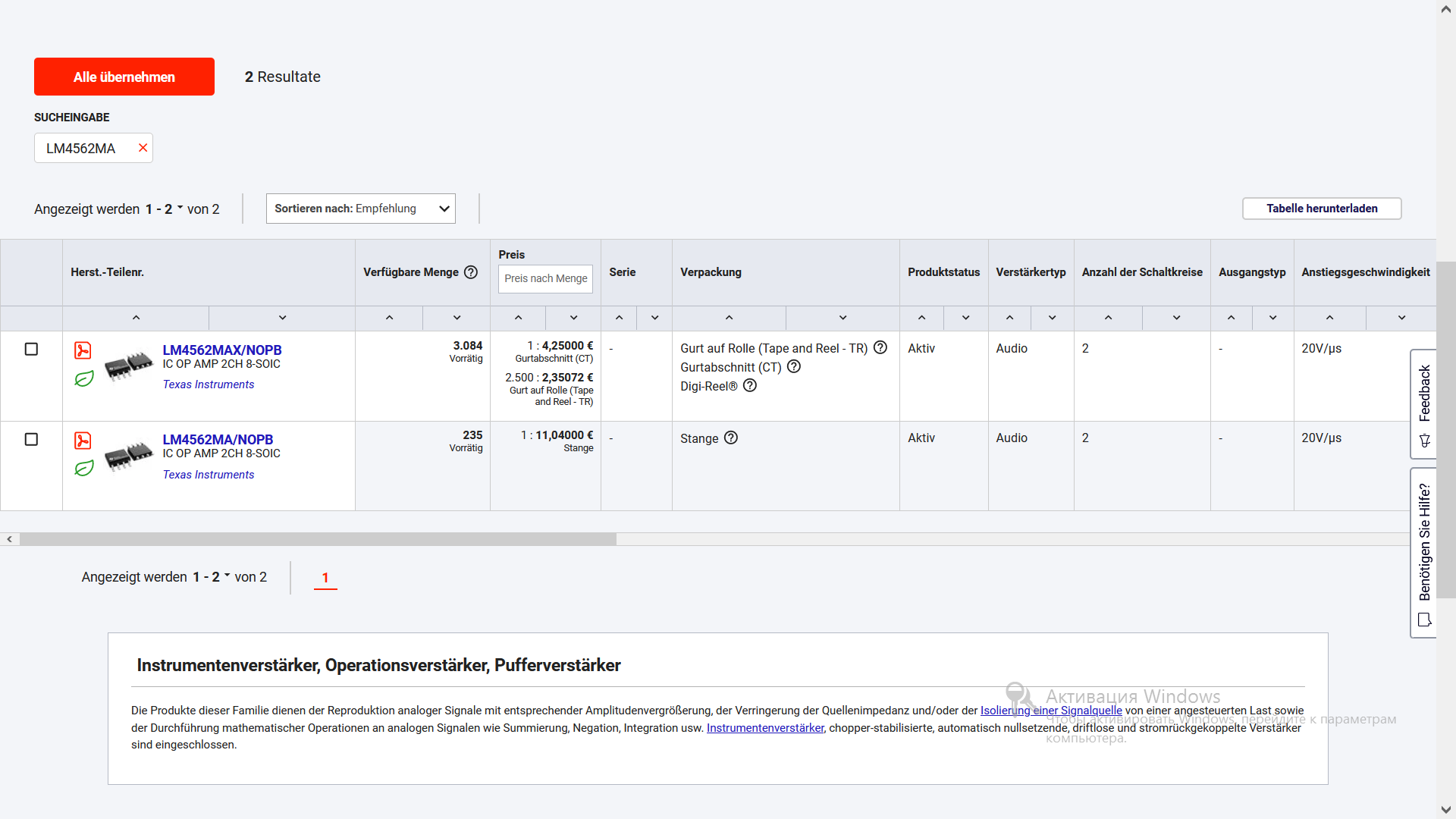1456x819 pixels.
Task: Sort Herst.-Teilenr. column ascending
Action: click(x=136, y=318)
